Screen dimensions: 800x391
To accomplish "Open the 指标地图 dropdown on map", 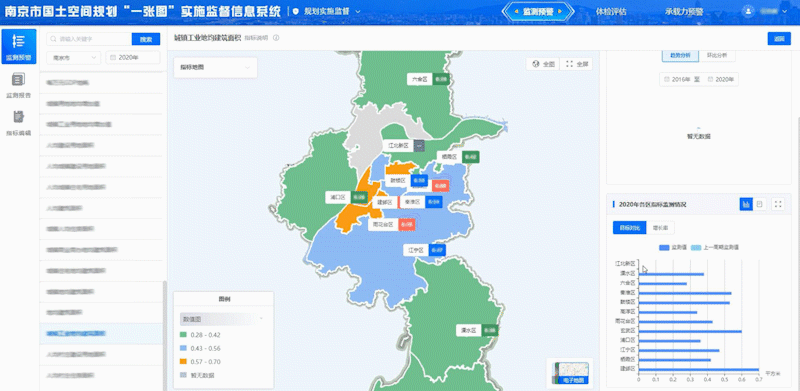I will (x=215, y=67).
